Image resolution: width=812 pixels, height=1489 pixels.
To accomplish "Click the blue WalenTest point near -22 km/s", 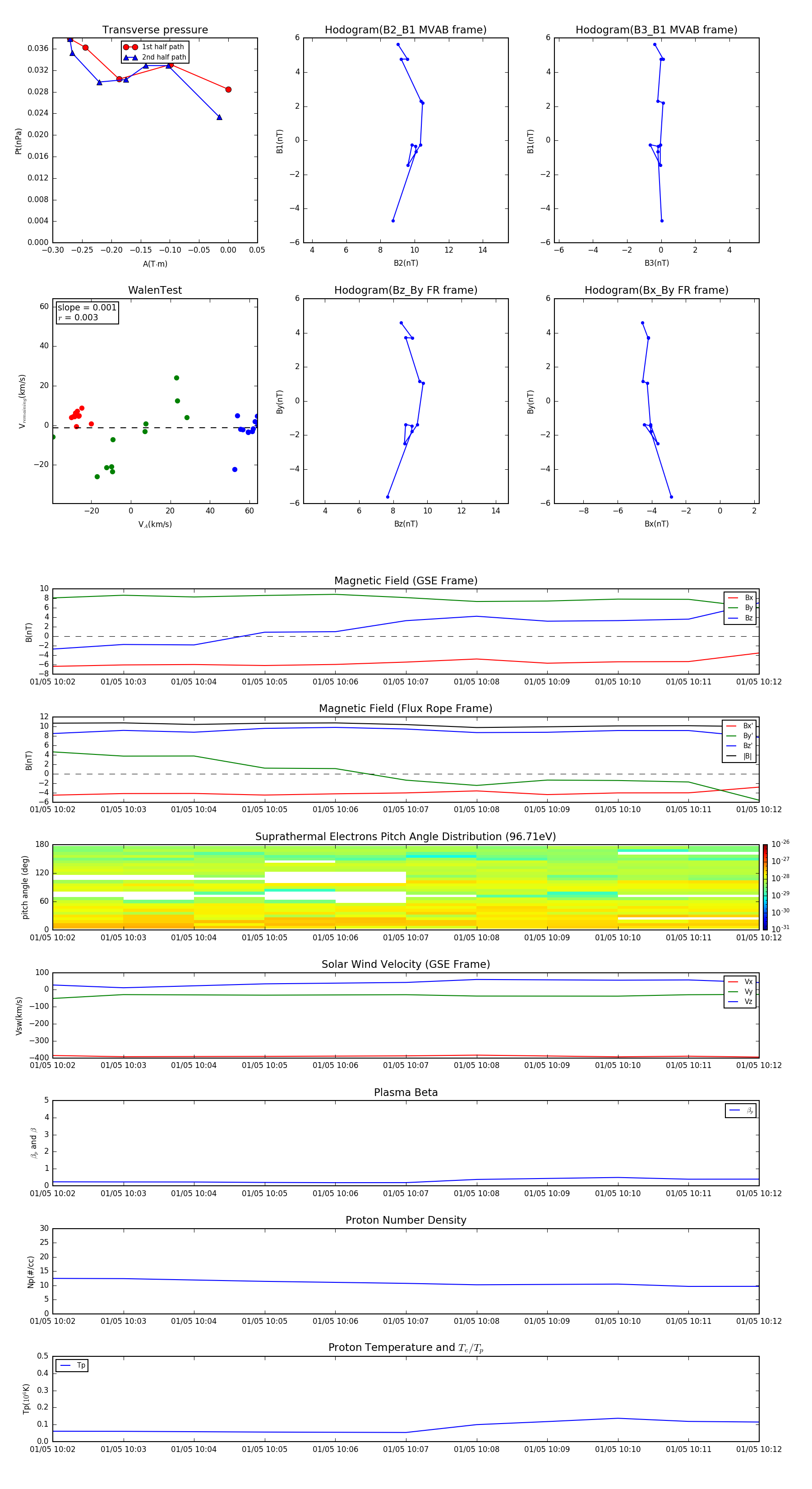I will (x=235, y=469).
